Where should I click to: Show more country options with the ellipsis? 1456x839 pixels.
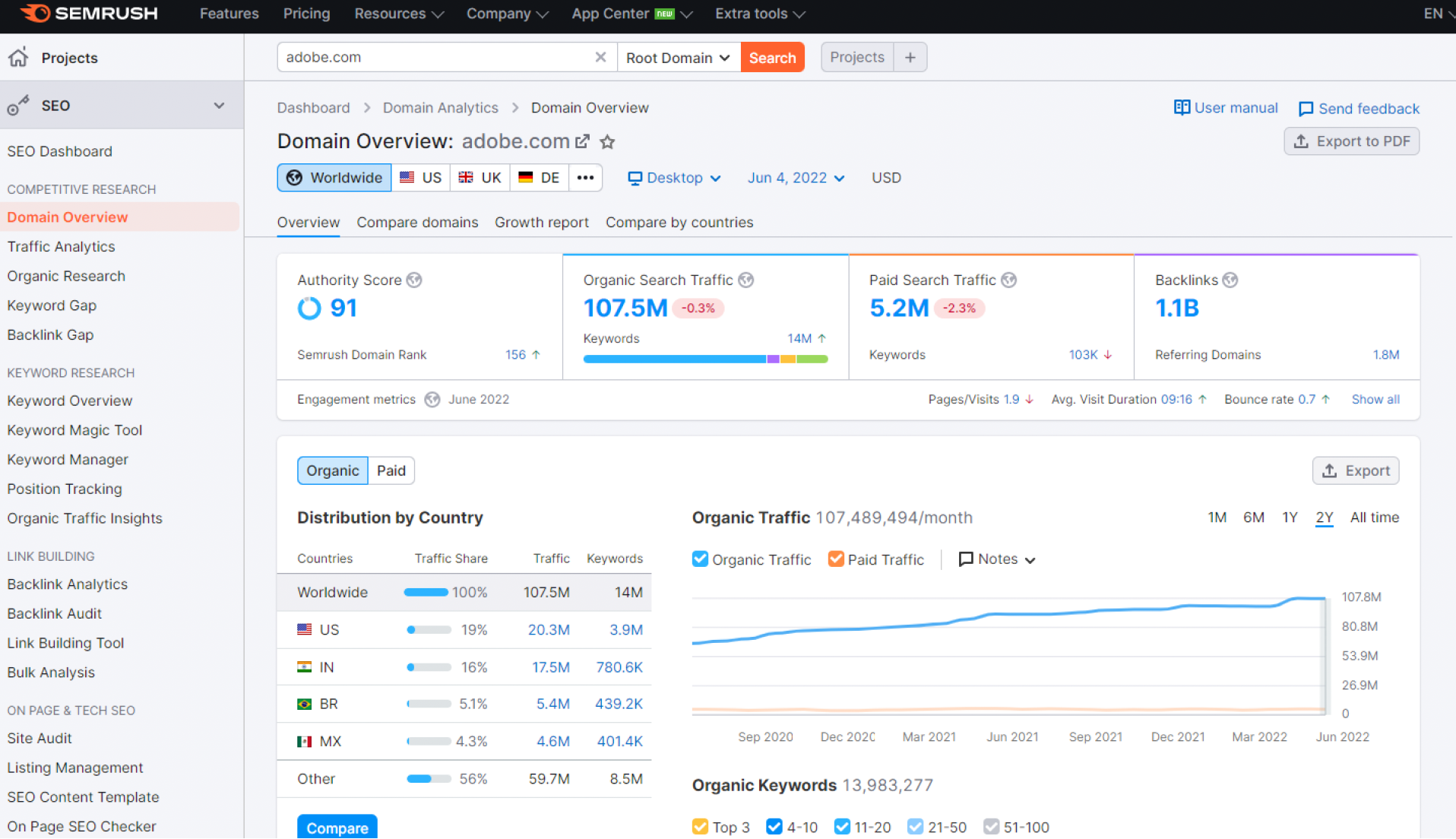coord(585,177)
